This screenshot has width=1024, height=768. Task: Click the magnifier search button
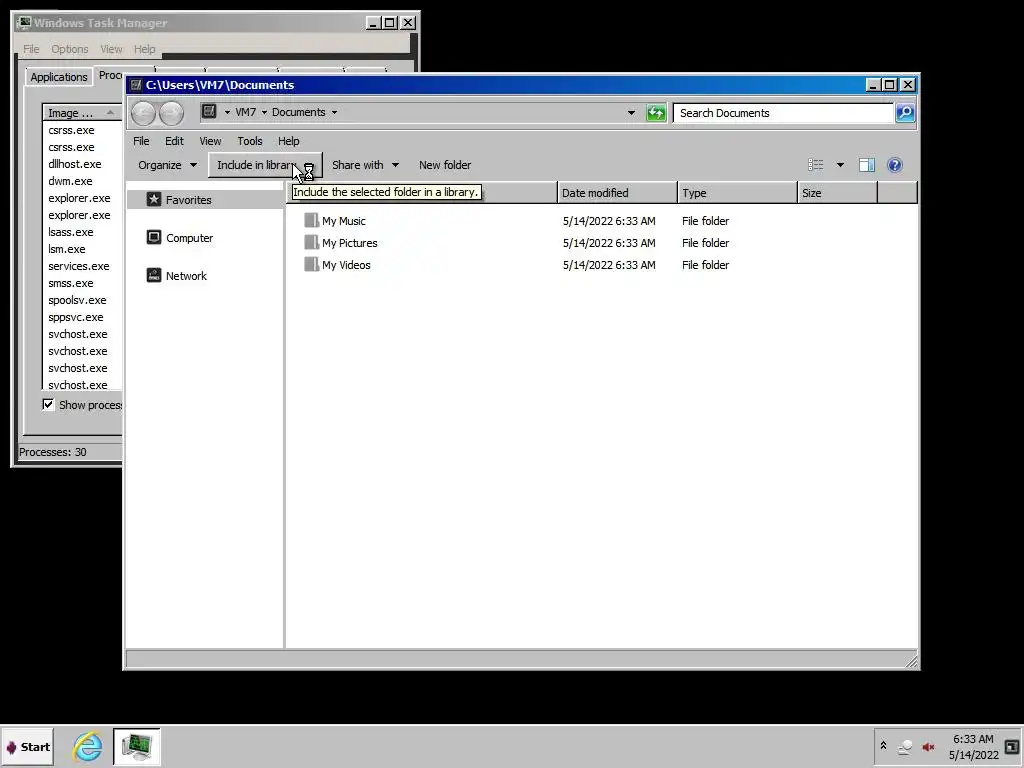point(905,113)
